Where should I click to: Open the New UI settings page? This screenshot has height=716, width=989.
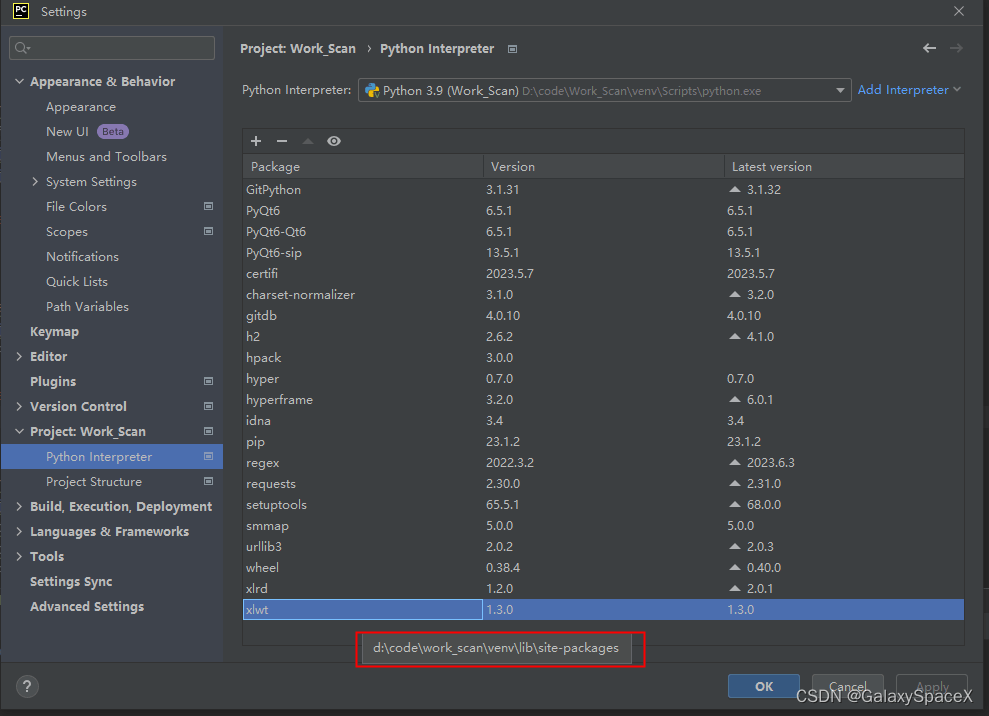tap(67, 131)
